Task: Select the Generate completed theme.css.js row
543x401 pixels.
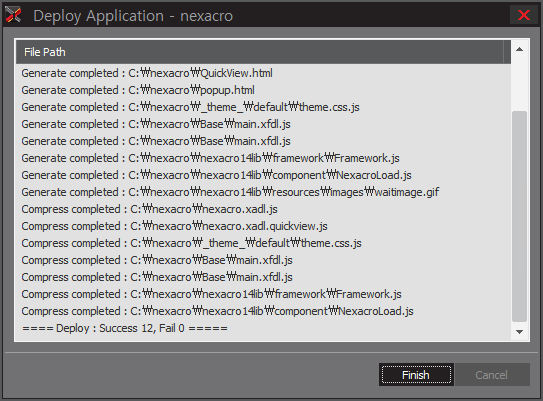Action: point(263,107)
